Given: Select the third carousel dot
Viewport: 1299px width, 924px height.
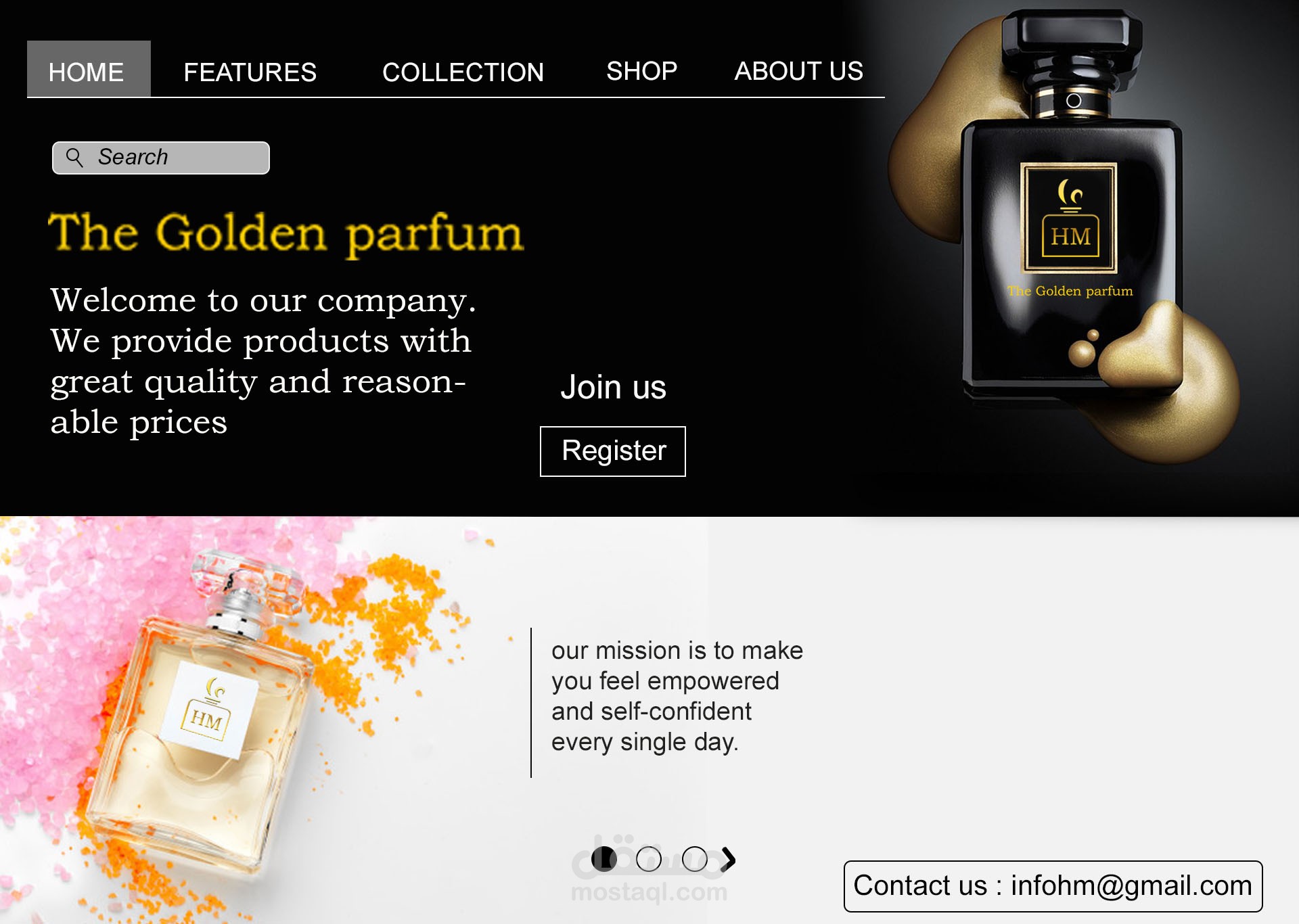Looking at the screenshot, I should click(695, 859).
